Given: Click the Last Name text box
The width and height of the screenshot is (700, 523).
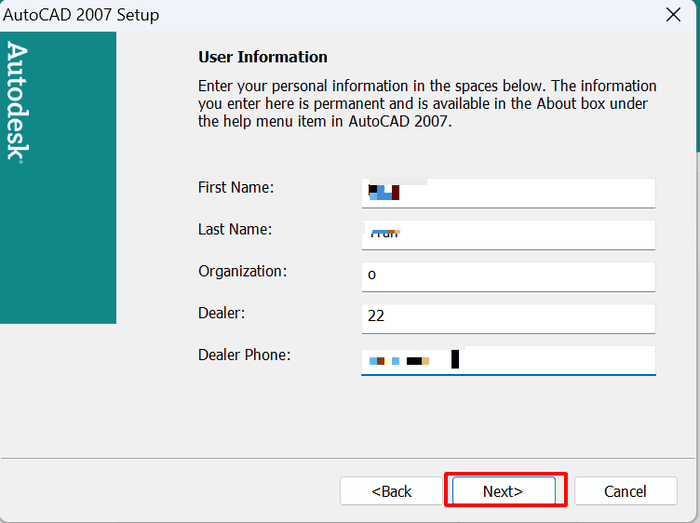Looking at the screenshot, I should point(508,234).
